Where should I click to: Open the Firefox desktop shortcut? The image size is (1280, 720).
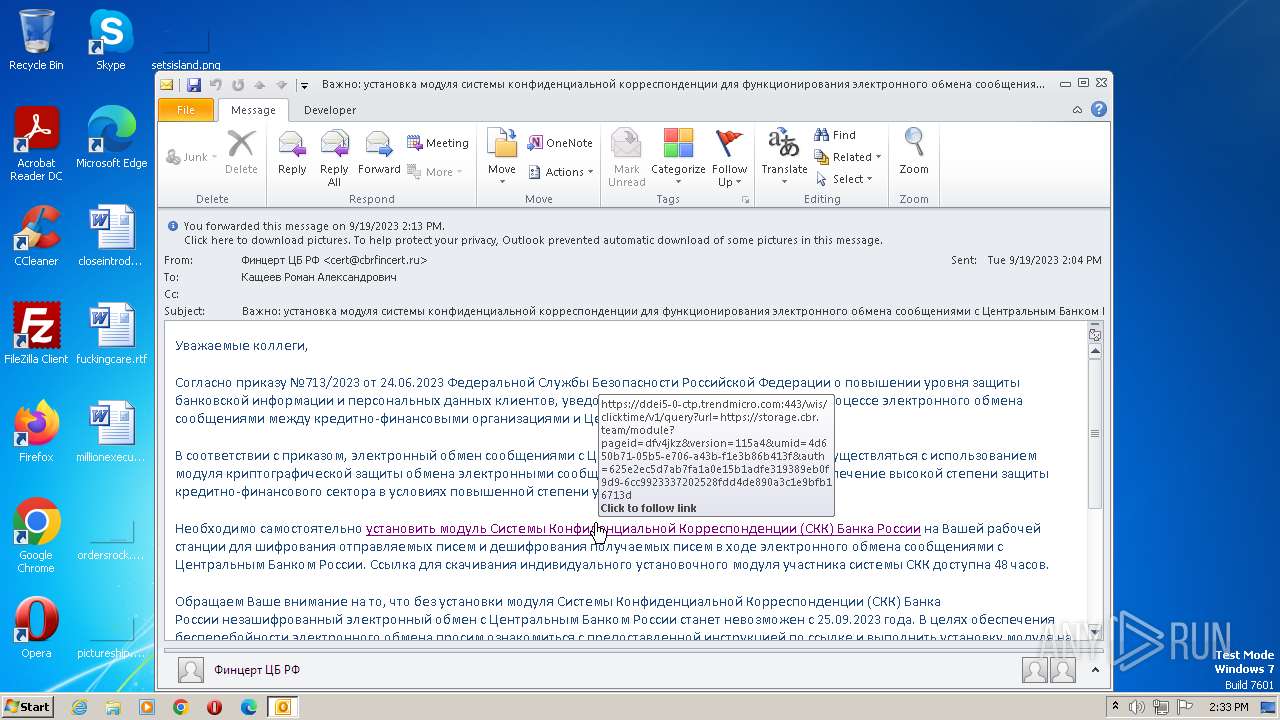pos(36,431)
